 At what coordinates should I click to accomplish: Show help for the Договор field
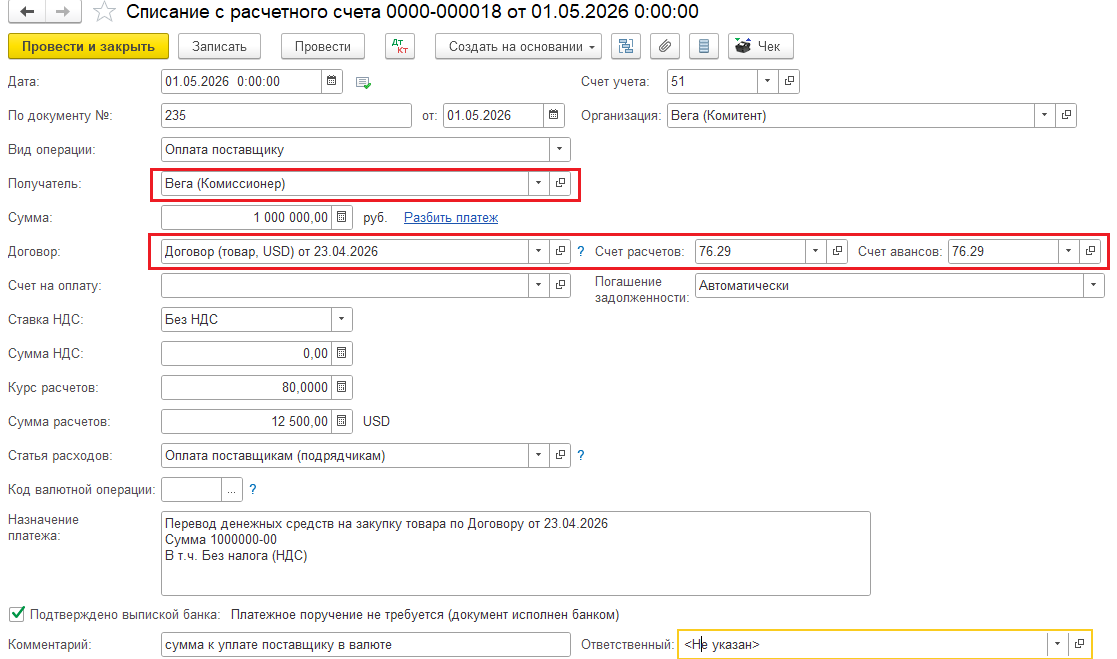coord(581,251)
